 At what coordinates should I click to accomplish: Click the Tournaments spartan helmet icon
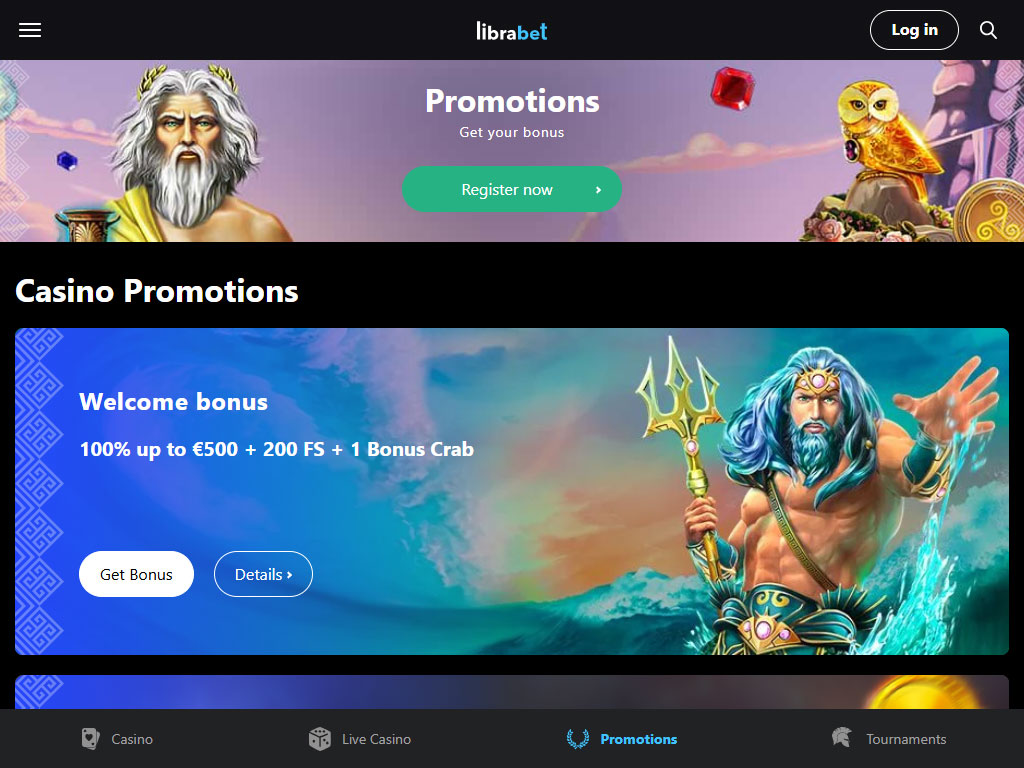click(x=842, y=738)
